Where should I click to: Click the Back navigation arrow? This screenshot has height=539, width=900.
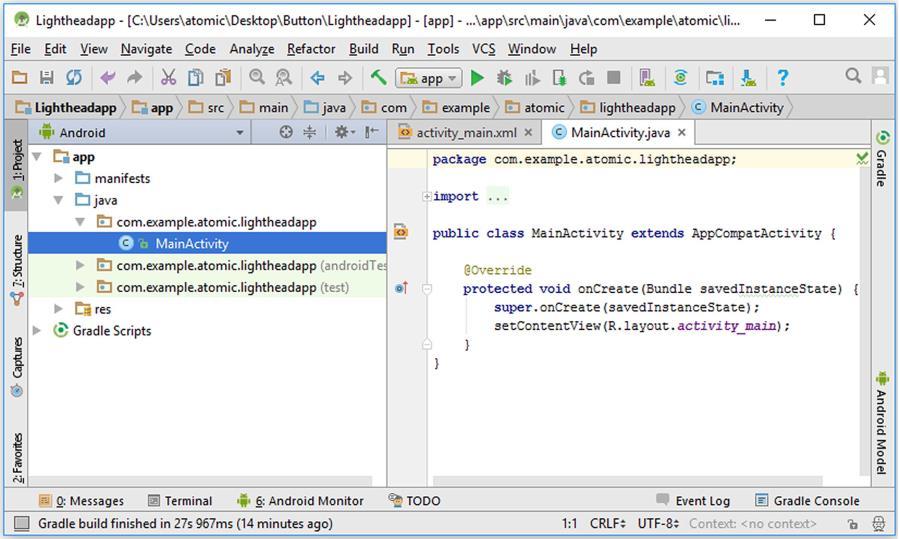[x=317, y=77]
